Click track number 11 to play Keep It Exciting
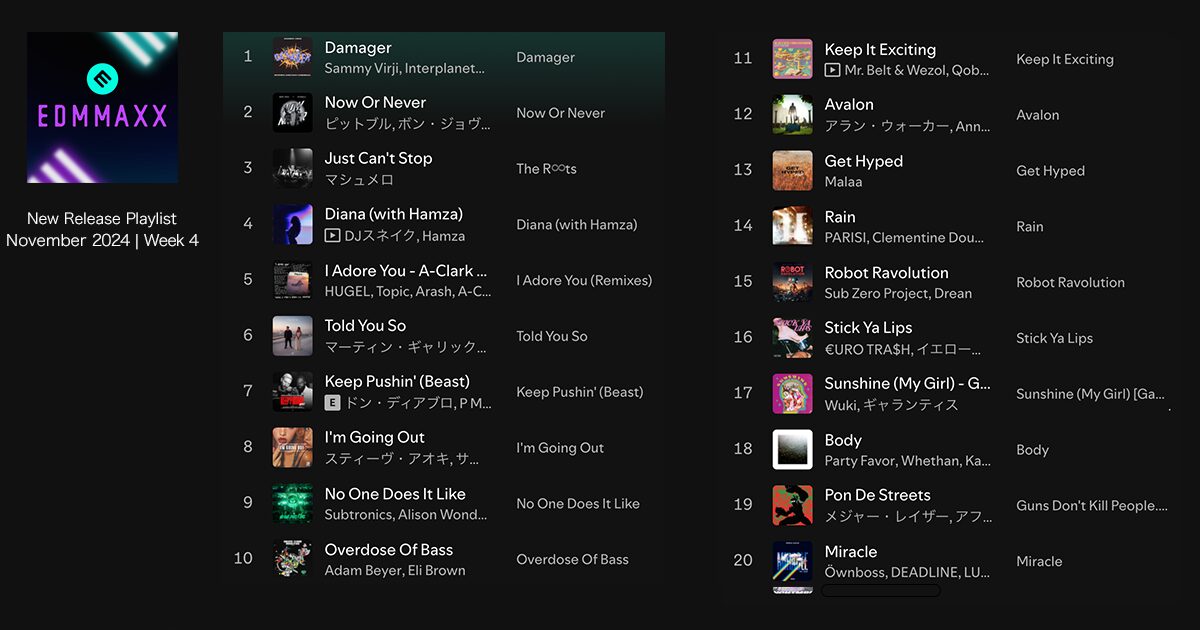 point(742,59)
